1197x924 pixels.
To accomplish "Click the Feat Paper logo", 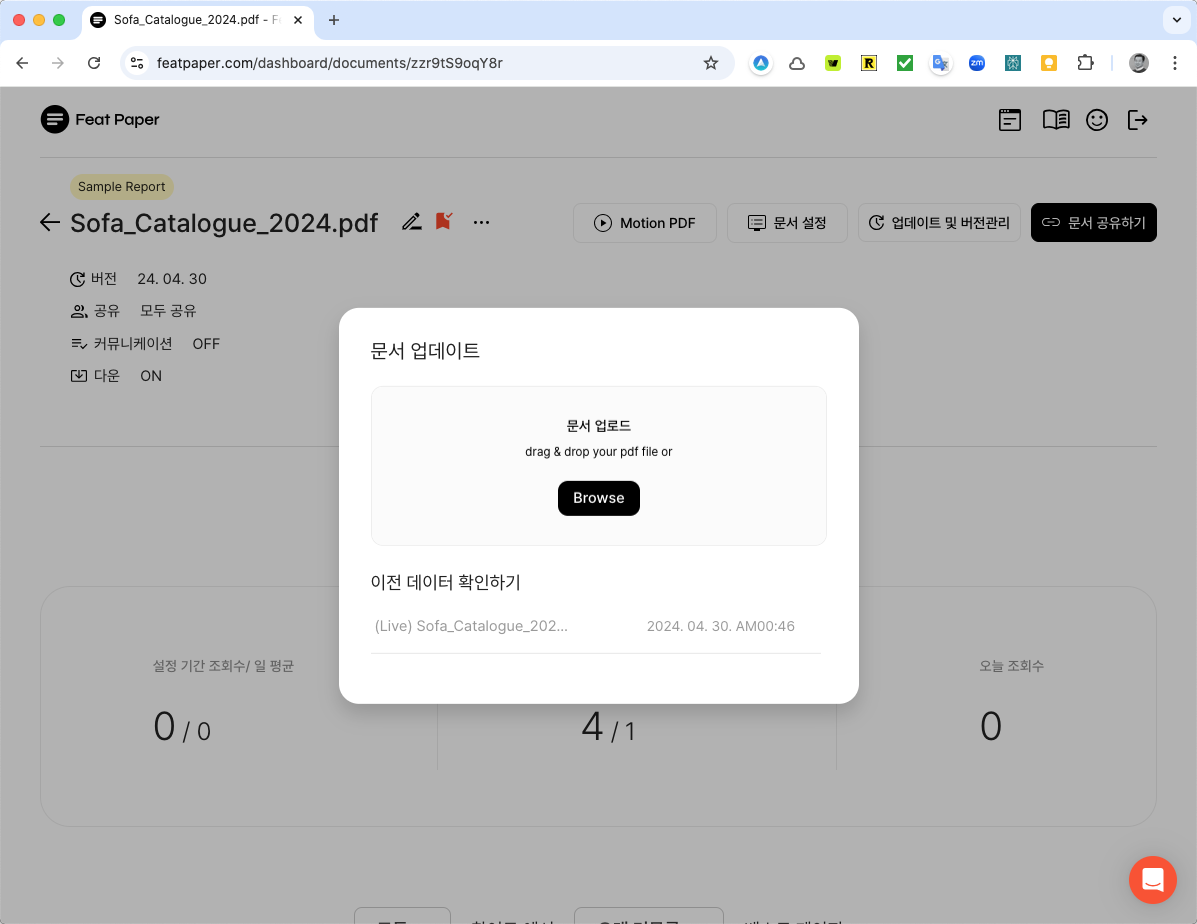I will click(100, 119).
